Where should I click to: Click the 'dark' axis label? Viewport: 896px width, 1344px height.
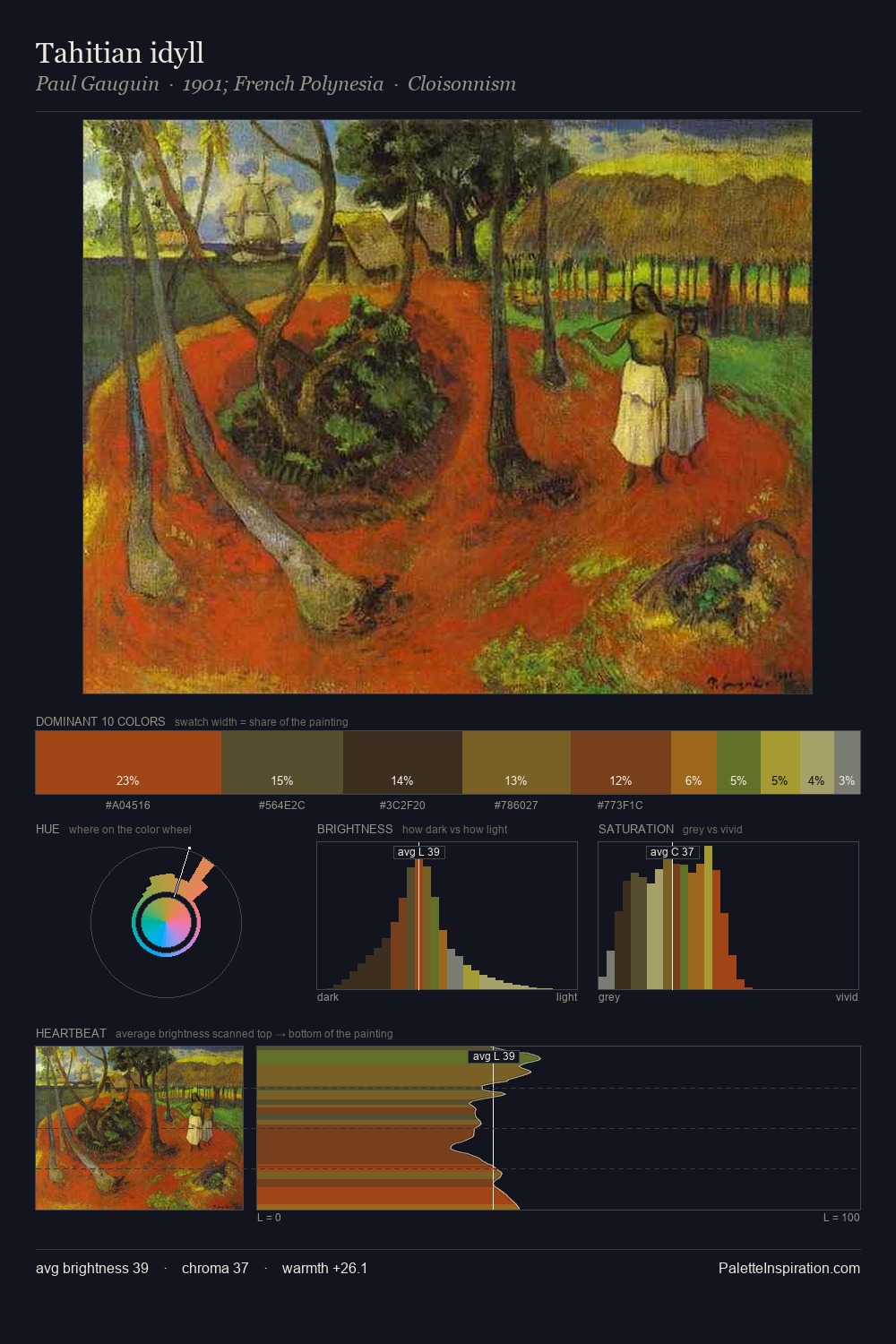328,997
